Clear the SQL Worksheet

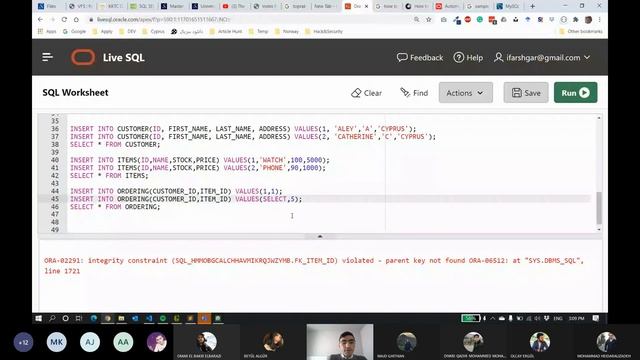pyautogui.click(x=366, y=93)
